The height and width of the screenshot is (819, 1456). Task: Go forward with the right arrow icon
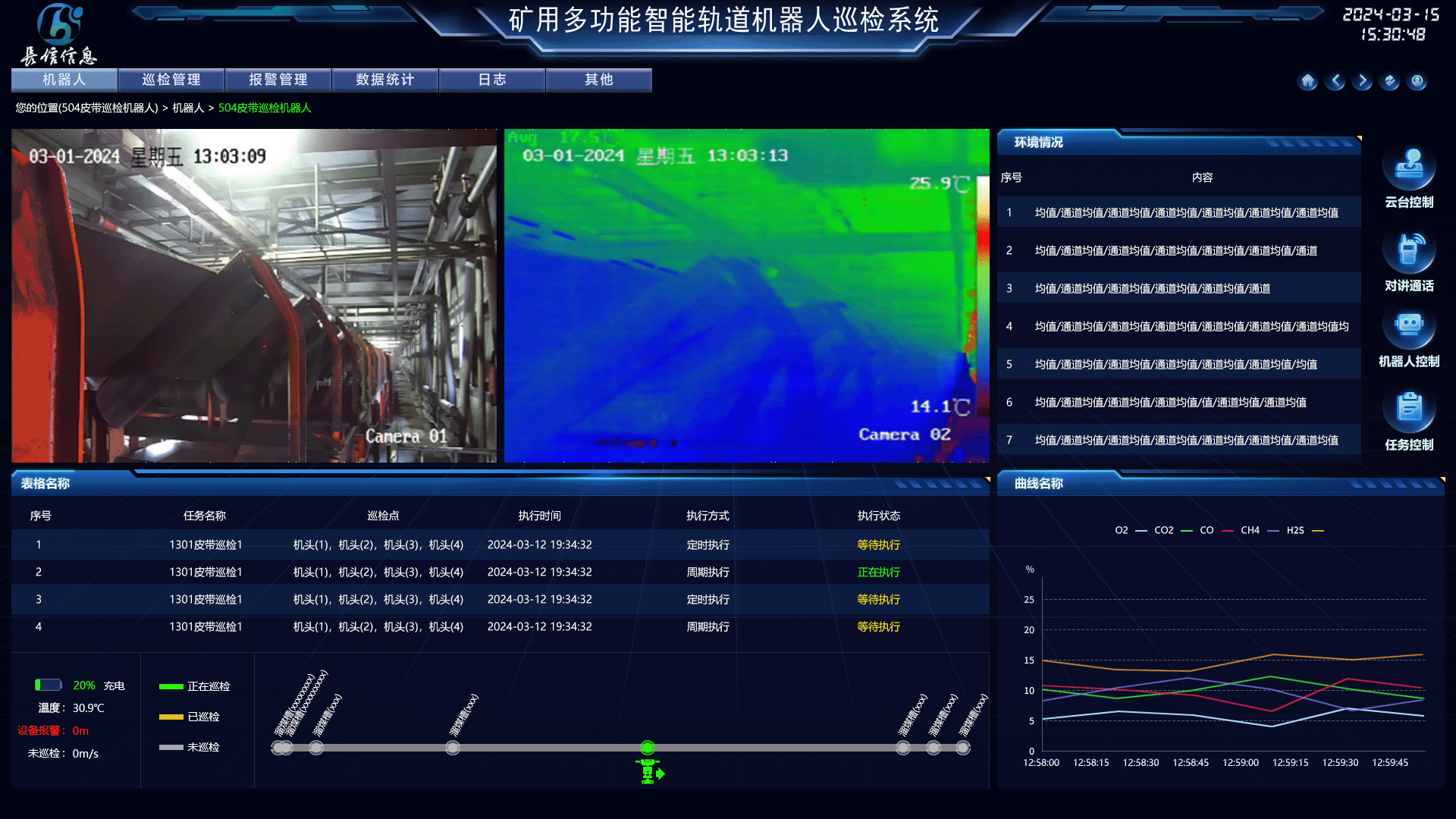[x=1362, y=81]
